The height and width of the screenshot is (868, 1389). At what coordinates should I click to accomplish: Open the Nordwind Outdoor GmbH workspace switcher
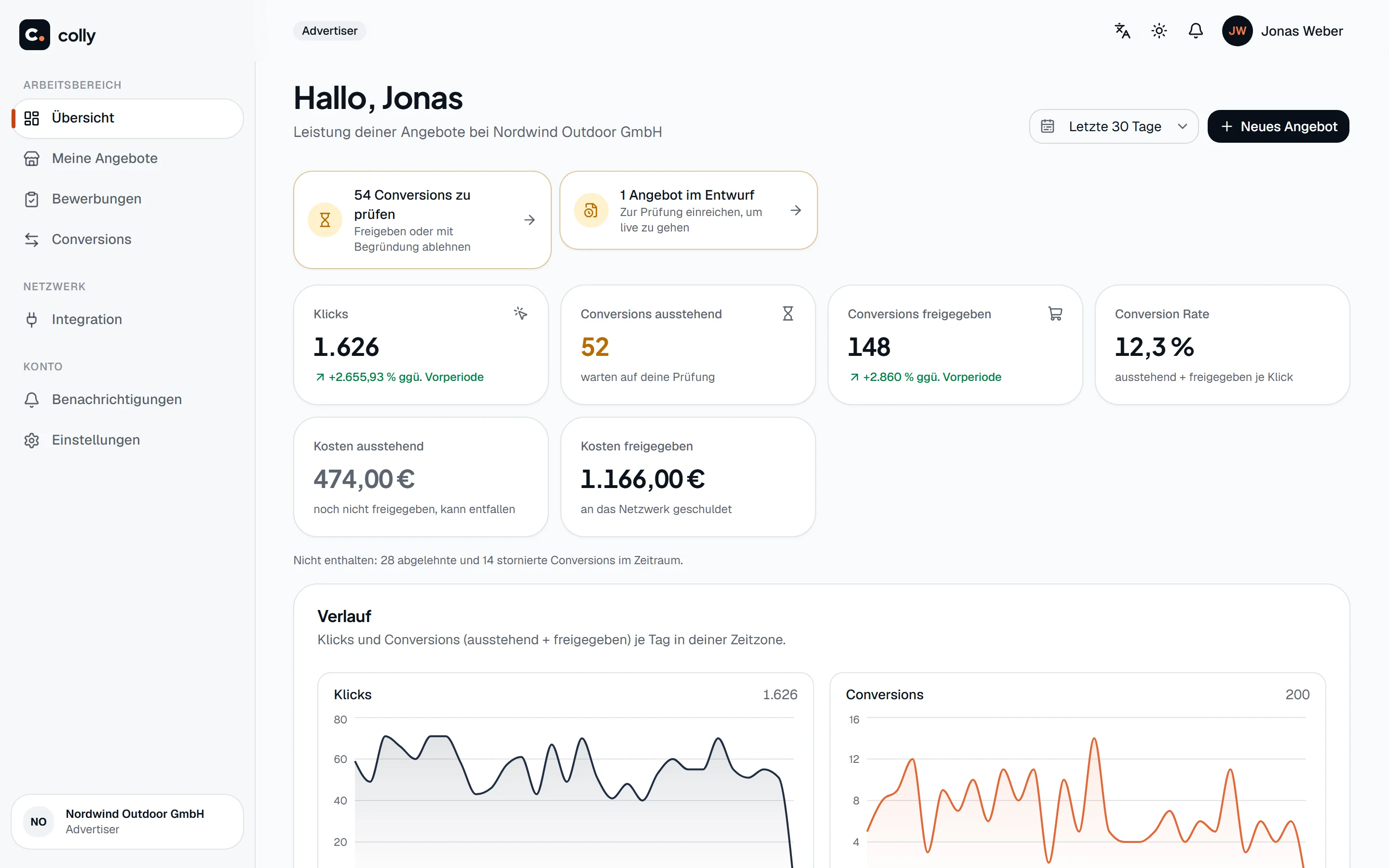click(127, 822)
